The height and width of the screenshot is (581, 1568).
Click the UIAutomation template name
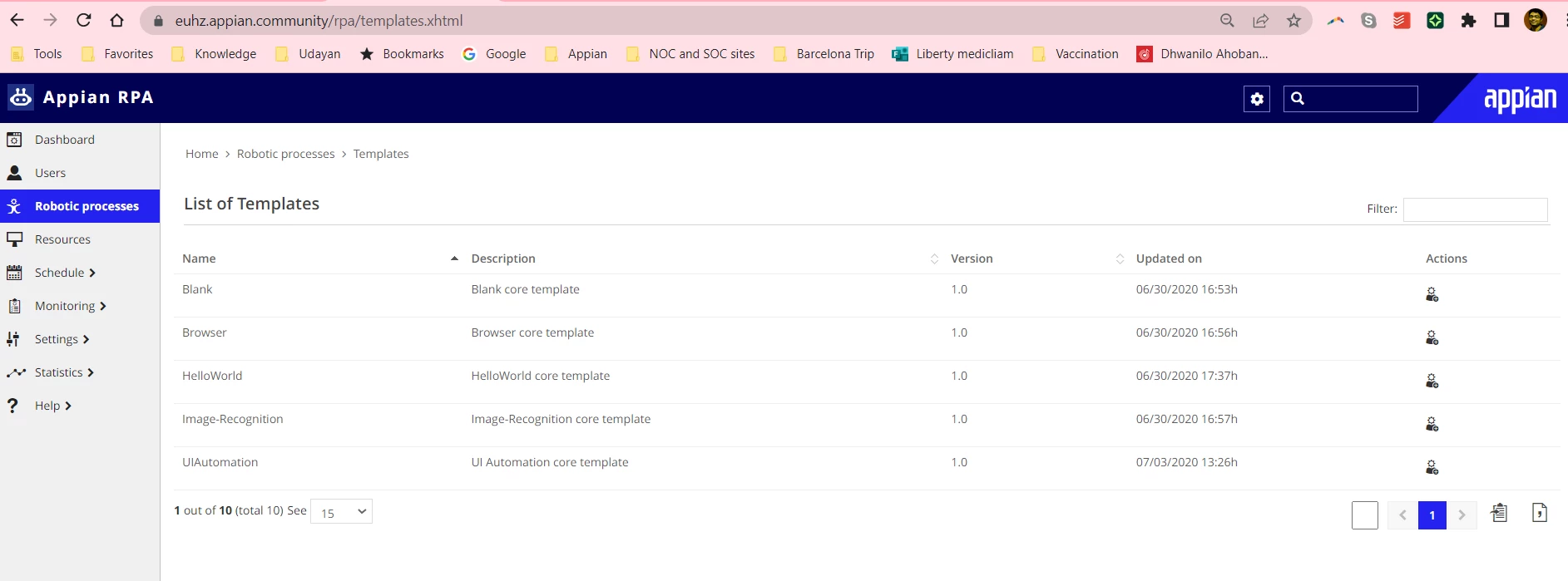[220, 462]
